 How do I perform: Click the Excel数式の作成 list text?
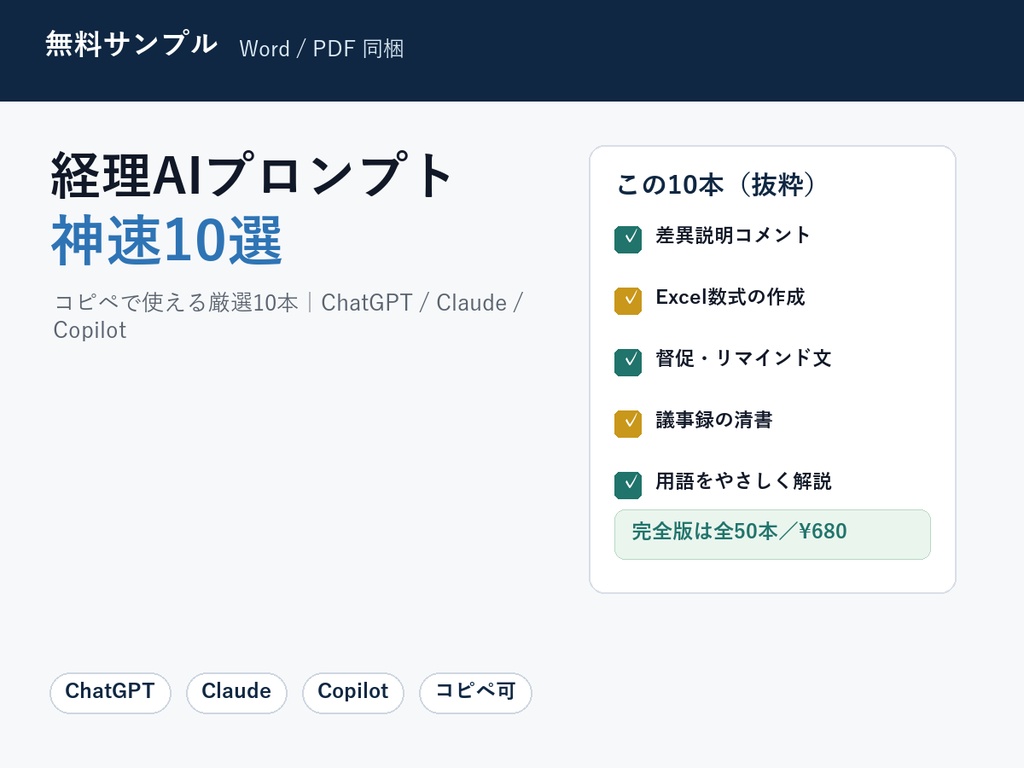730,297
